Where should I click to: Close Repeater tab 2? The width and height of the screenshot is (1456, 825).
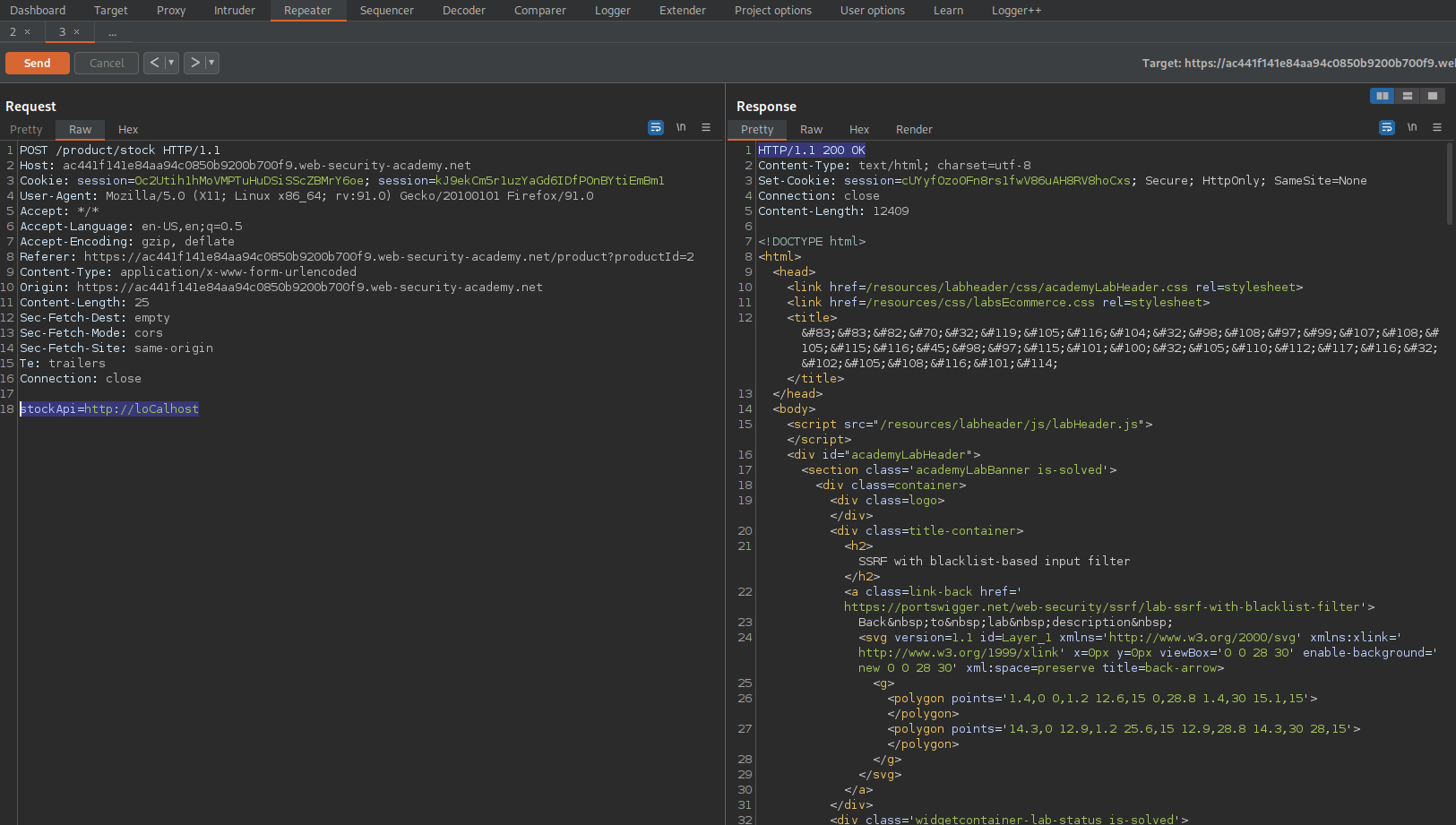pyautogui.click(x=28, y=32)
